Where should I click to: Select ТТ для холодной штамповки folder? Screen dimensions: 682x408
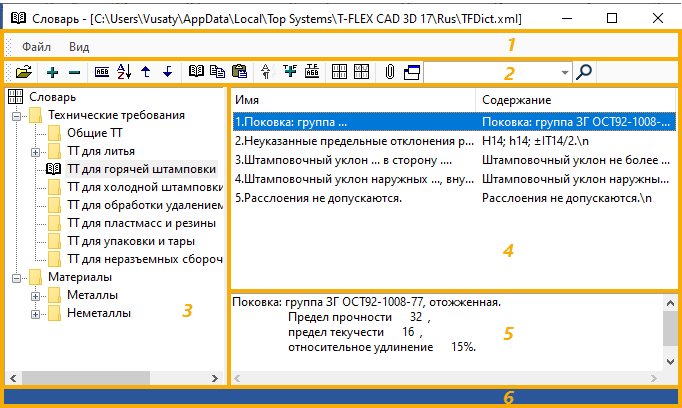[x=144, y=187]
